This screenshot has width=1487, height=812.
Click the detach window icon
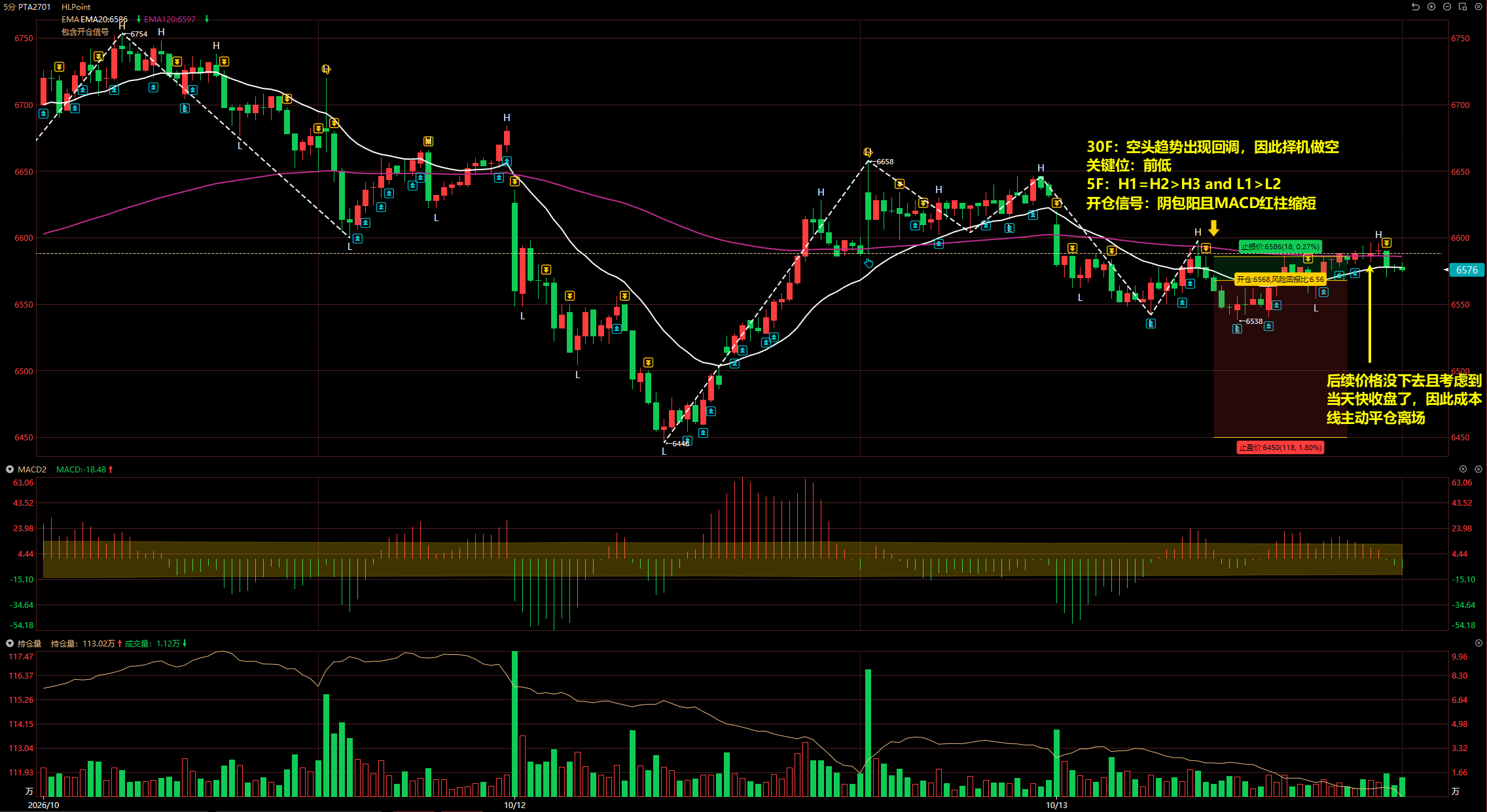coord(1463,7)
